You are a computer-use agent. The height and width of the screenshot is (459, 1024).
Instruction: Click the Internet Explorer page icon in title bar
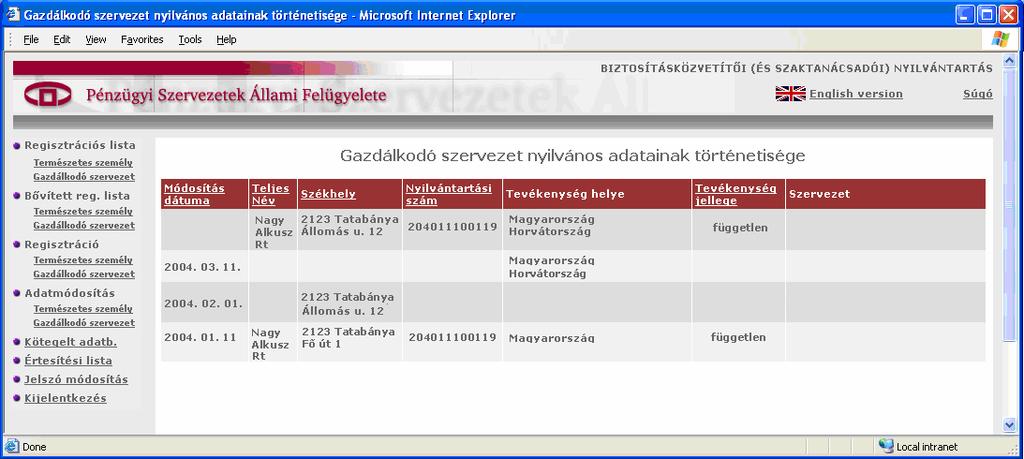[13, 14]
